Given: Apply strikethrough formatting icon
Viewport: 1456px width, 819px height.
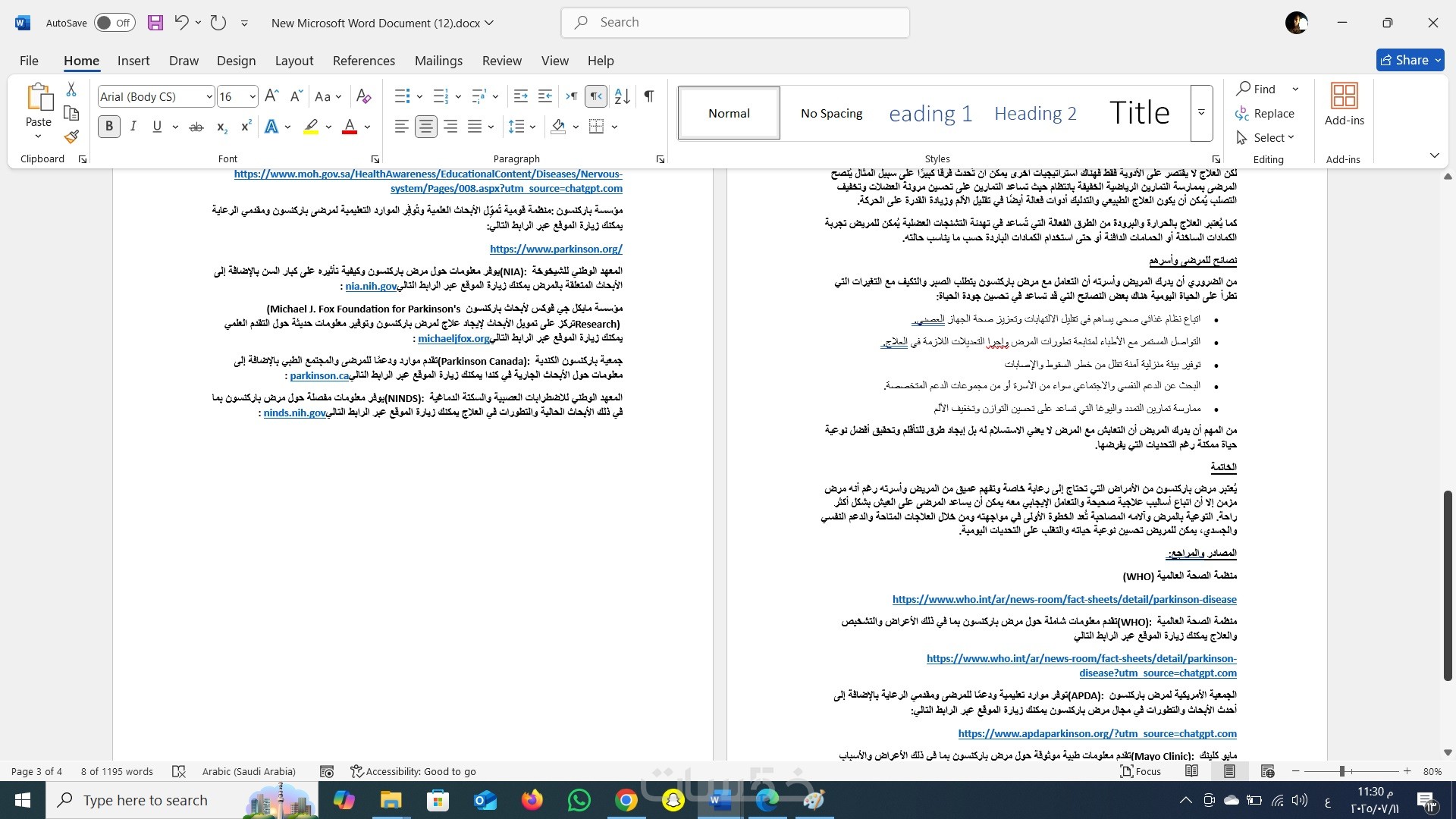Looking at the screenshot, I should coord(196,127).
